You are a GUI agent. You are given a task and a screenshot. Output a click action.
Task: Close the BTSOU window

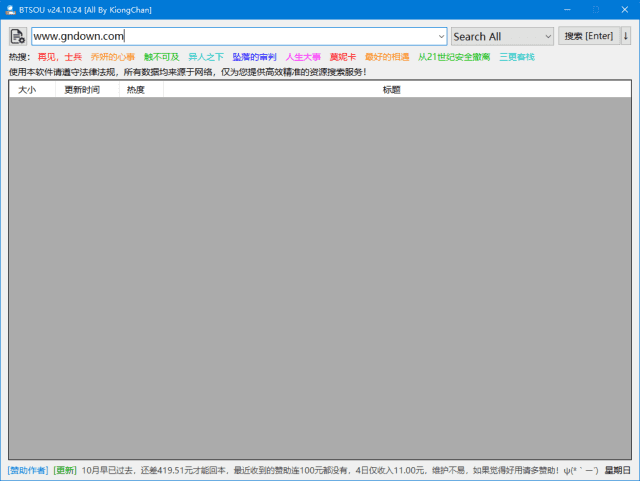[x=625, y=10]
